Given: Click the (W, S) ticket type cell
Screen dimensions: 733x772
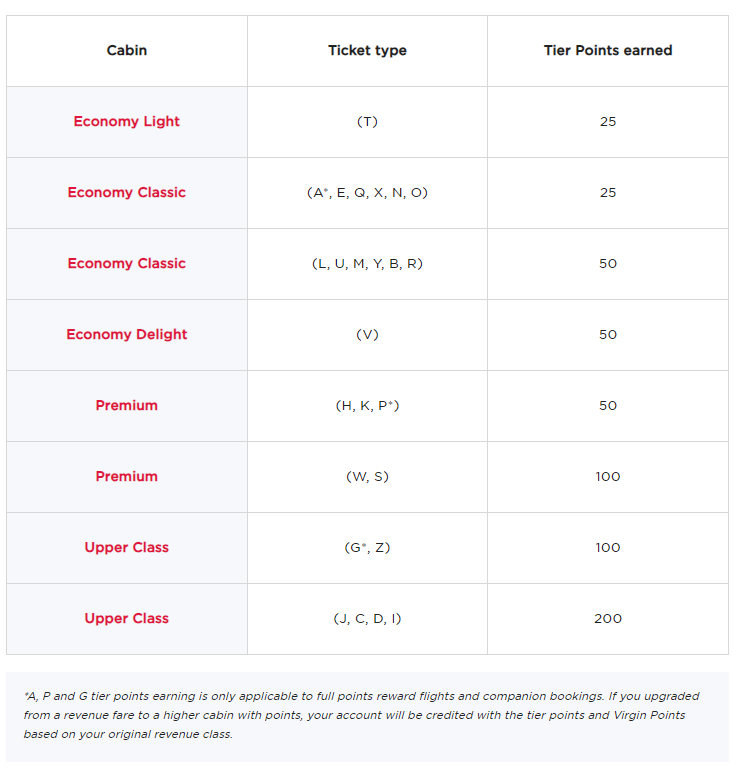Looking at the screenshot, I should (x=367, y=477).
